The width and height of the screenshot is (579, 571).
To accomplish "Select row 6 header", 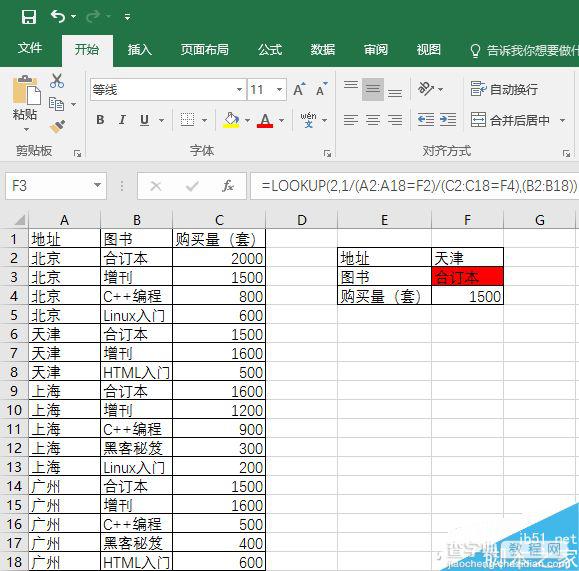I will [14, 334].
